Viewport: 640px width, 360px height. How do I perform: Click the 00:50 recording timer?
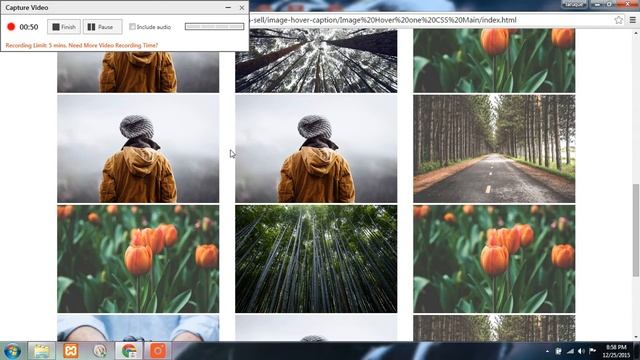(x=29, y=27)
